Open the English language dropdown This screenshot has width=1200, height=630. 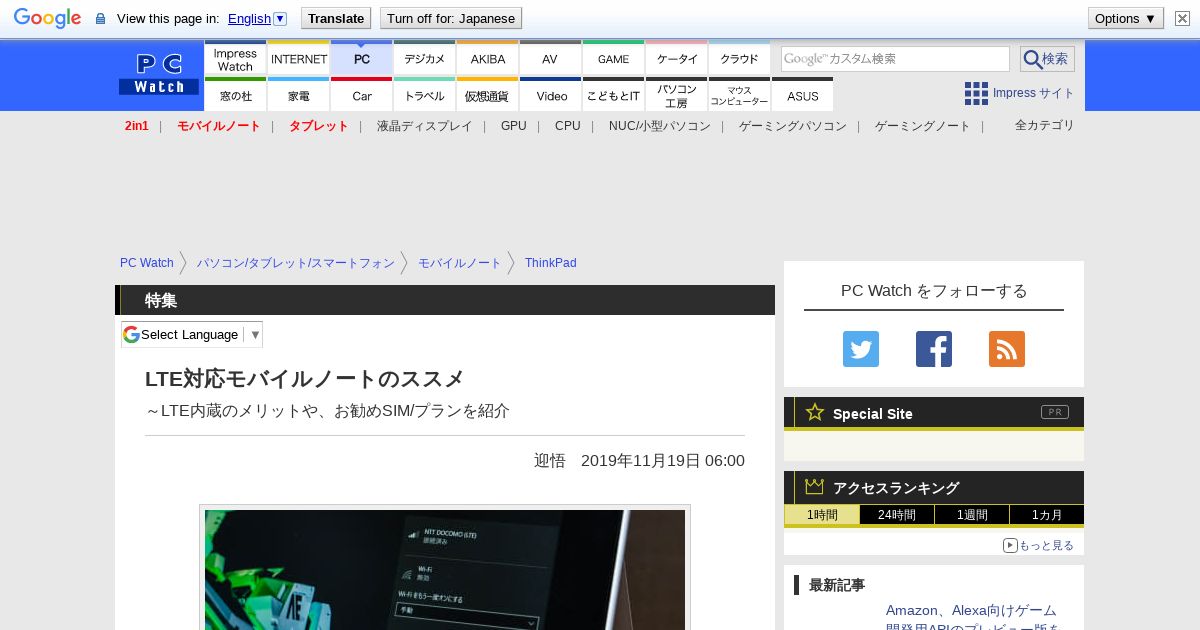tap(257, 18)
